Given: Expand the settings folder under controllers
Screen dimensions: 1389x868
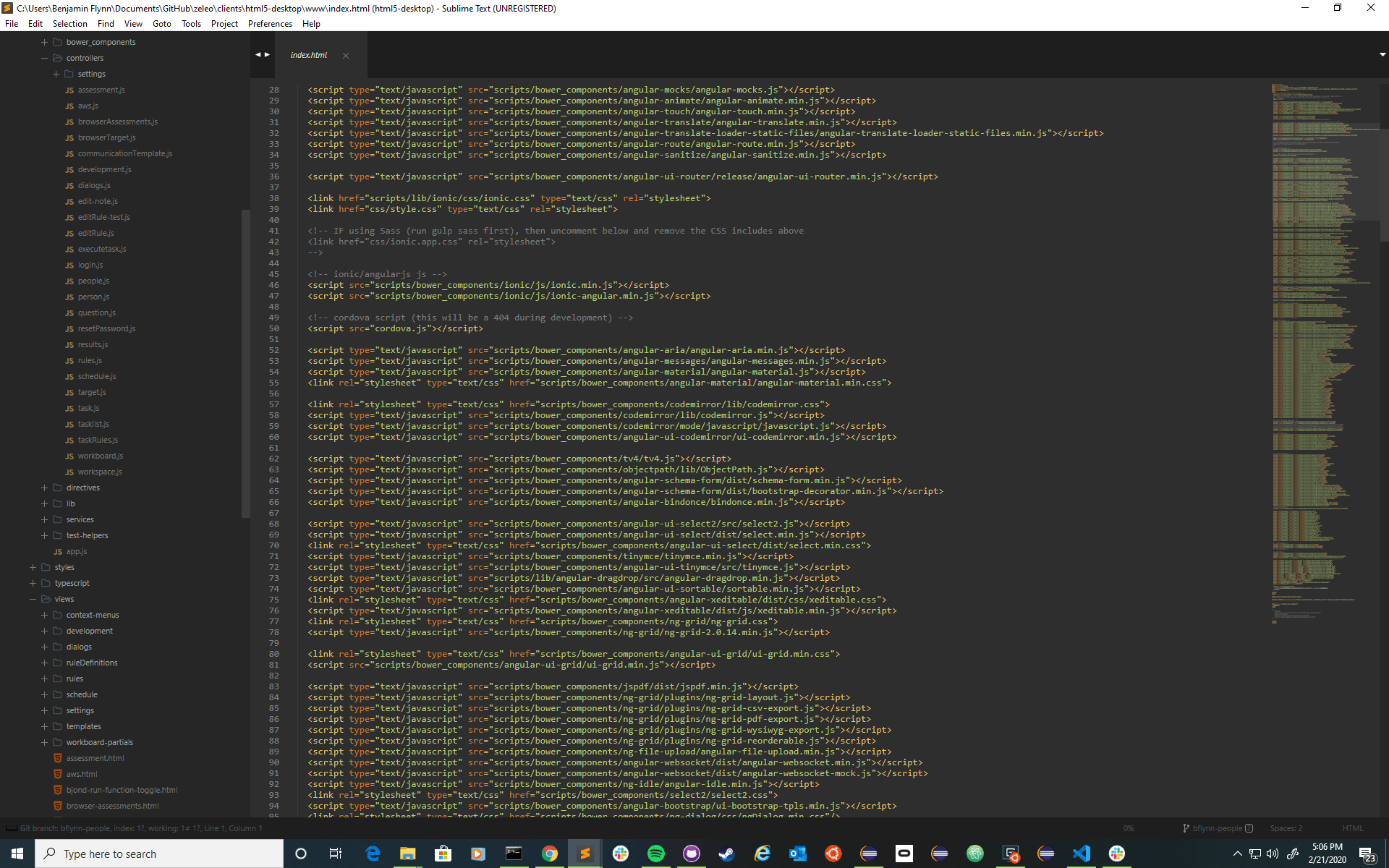Looking at the screenshot, I should click(x=56, y=74).
